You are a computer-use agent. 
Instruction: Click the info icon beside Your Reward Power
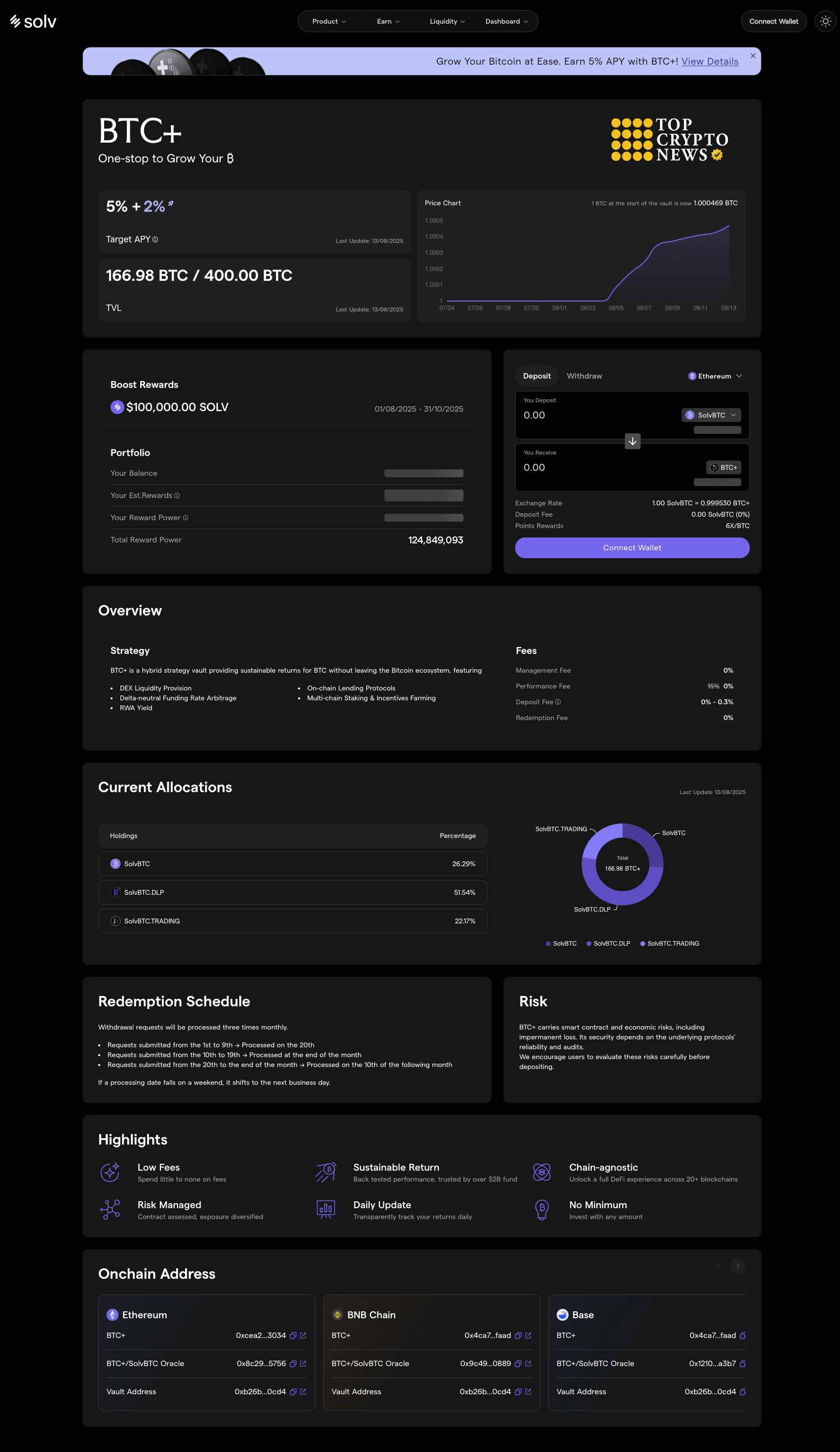coord(186,517)
